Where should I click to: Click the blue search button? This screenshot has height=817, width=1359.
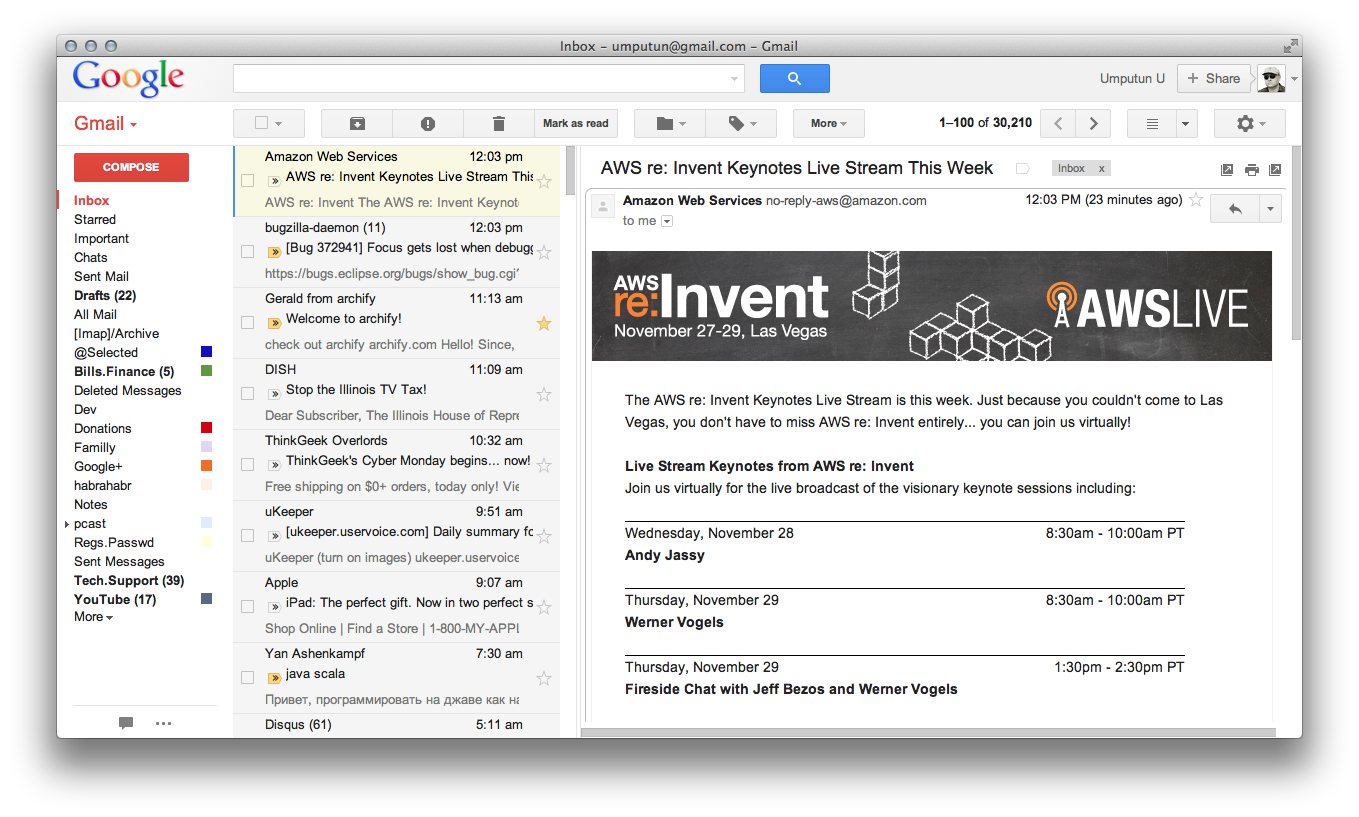[794, 78]
